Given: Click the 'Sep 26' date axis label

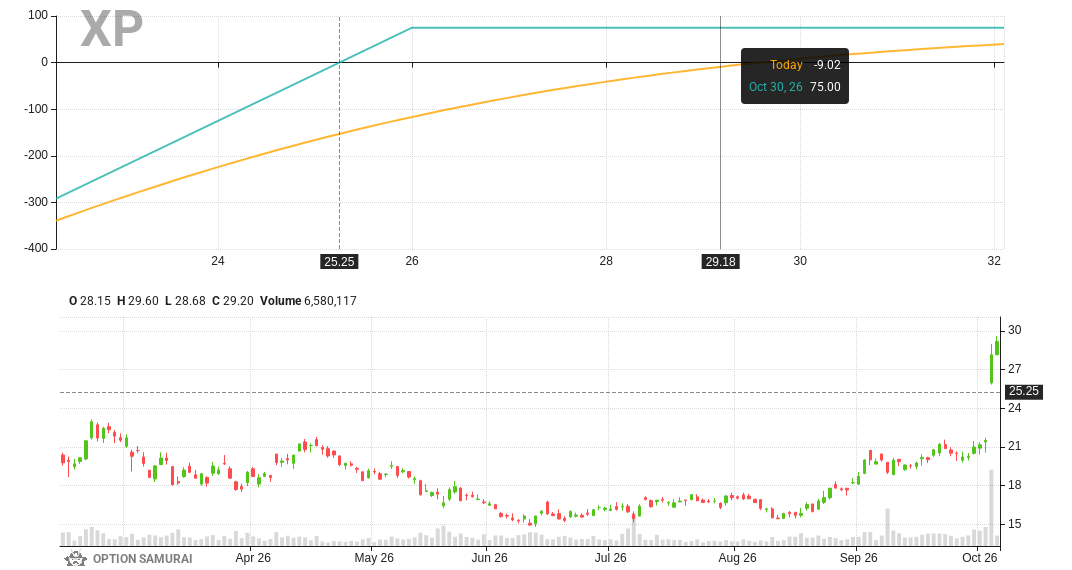Looking at the screenshot, I should point(859,558).
